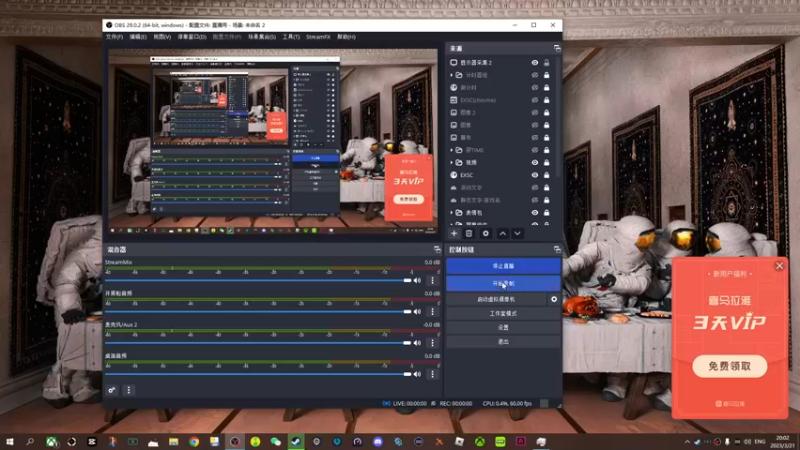
Task: Hide the 显示器采集 2 source
Action: (x=535, y=63)
